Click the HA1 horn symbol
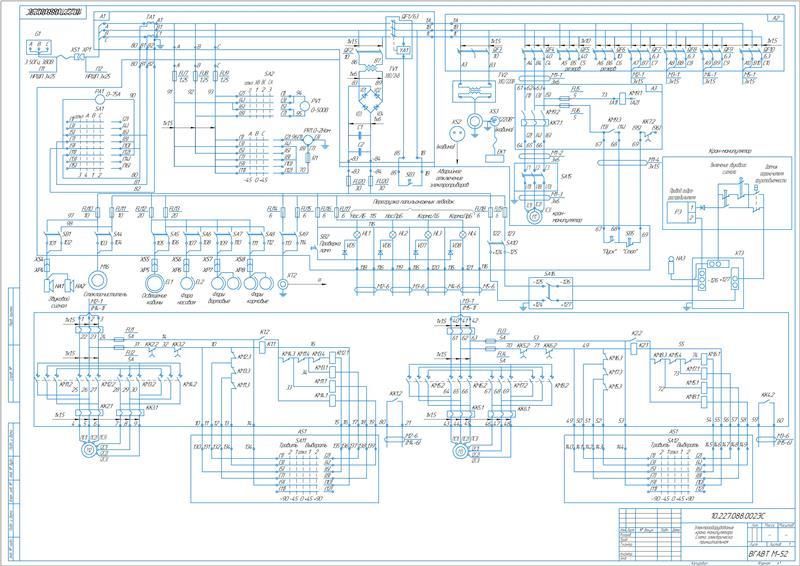800x566 pixels. [50, 287]
